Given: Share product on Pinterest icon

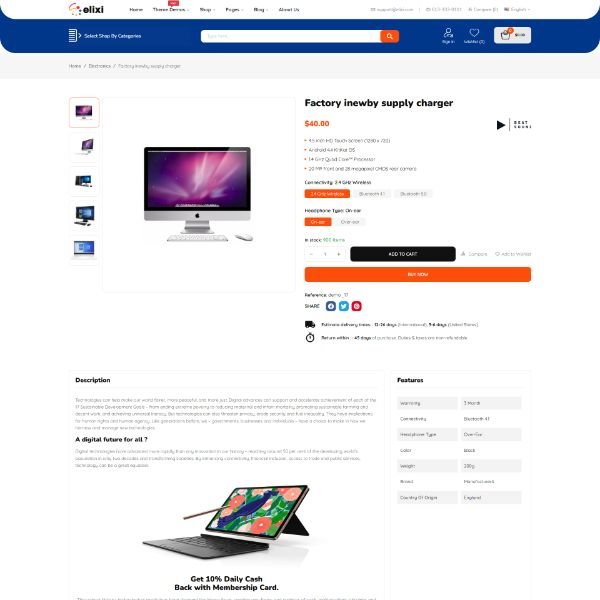Looking at the screenshot, I should [x=356, y=306].
